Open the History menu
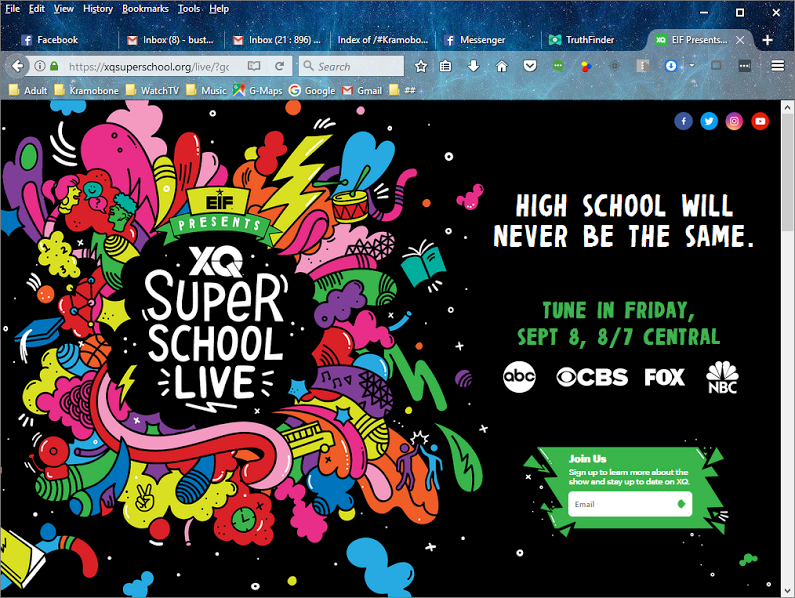The height and width of the screenshot is (598, 795). 98,9
